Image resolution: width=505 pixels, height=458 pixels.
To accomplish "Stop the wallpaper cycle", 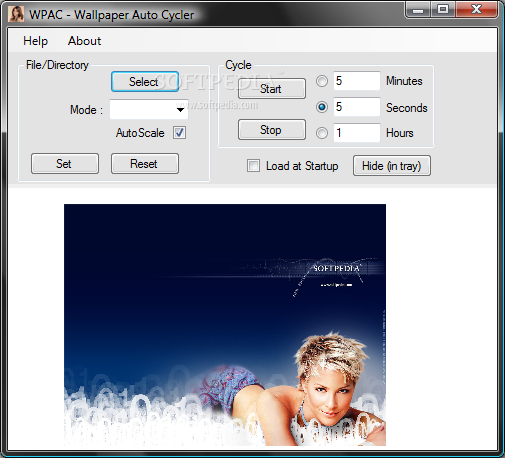I will [x=272, y=130].
